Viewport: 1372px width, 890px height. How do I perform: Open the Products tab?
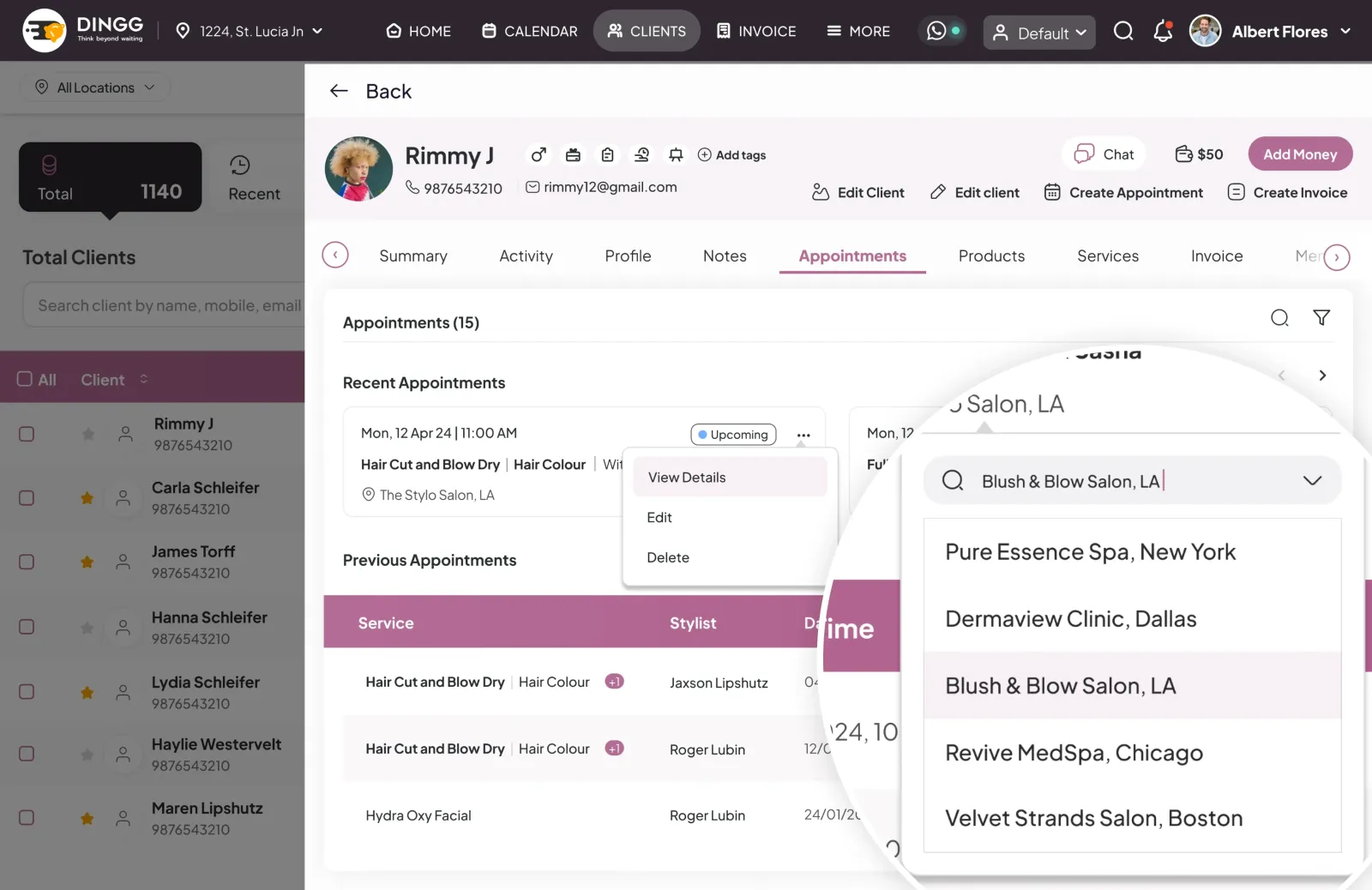point(991,256)
